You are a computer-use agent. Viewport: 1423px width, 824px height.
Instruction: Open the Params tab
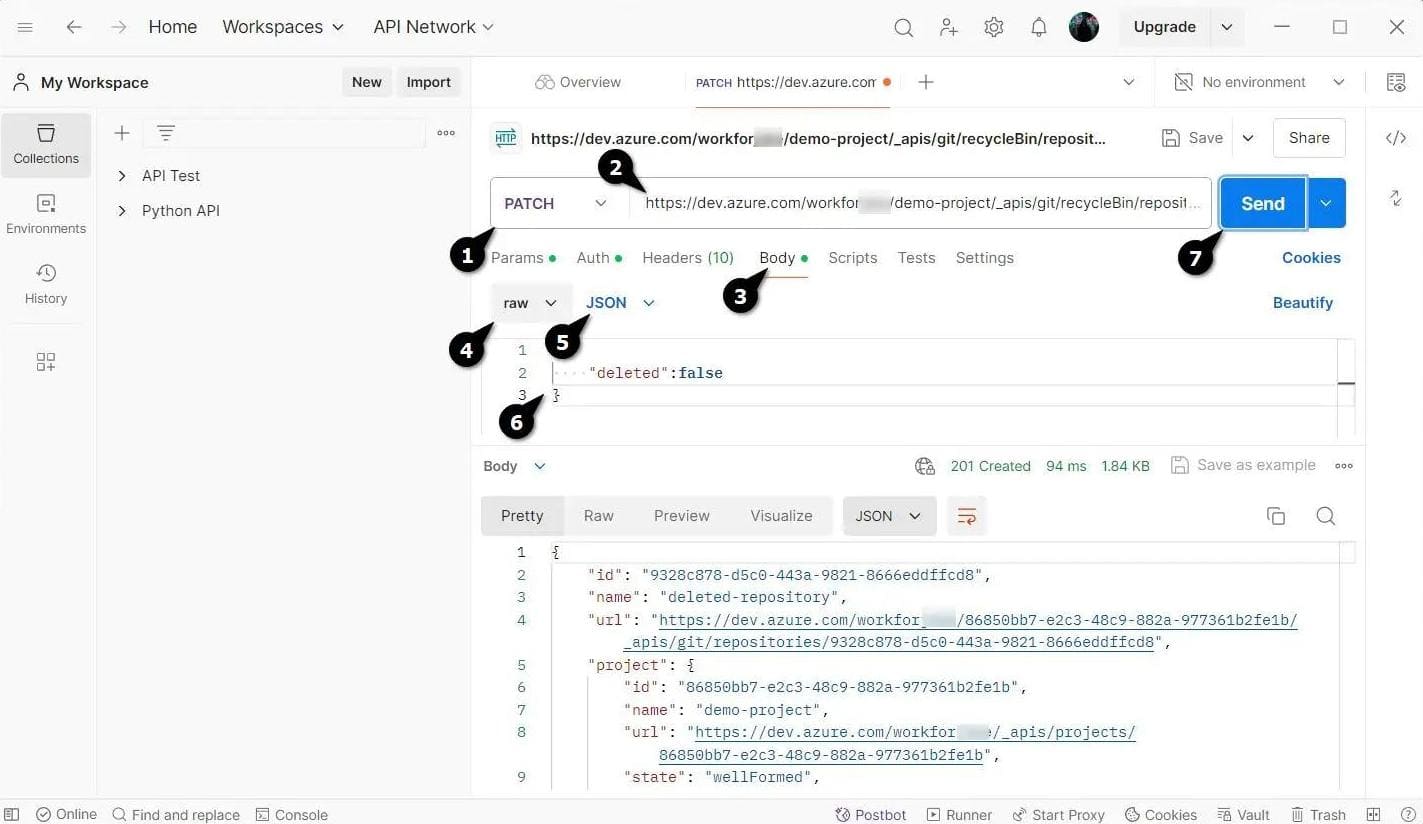(522, 258)
